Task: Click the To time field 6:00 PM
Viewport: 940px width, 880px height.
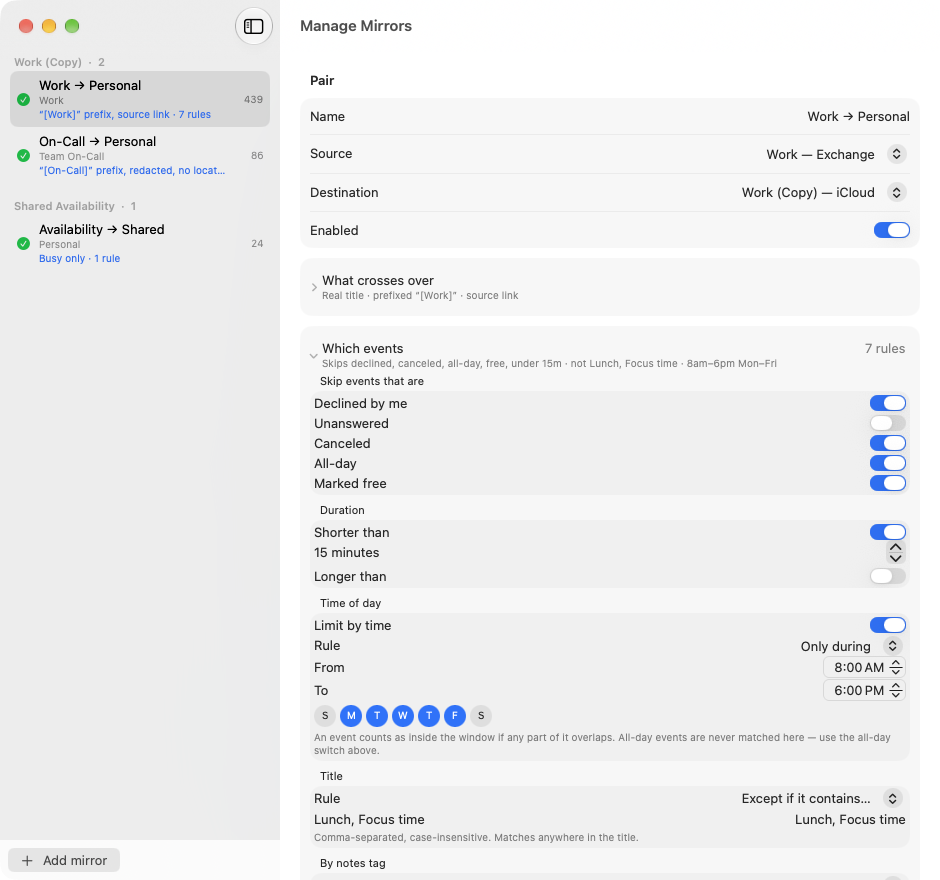Action: point(858,691)
